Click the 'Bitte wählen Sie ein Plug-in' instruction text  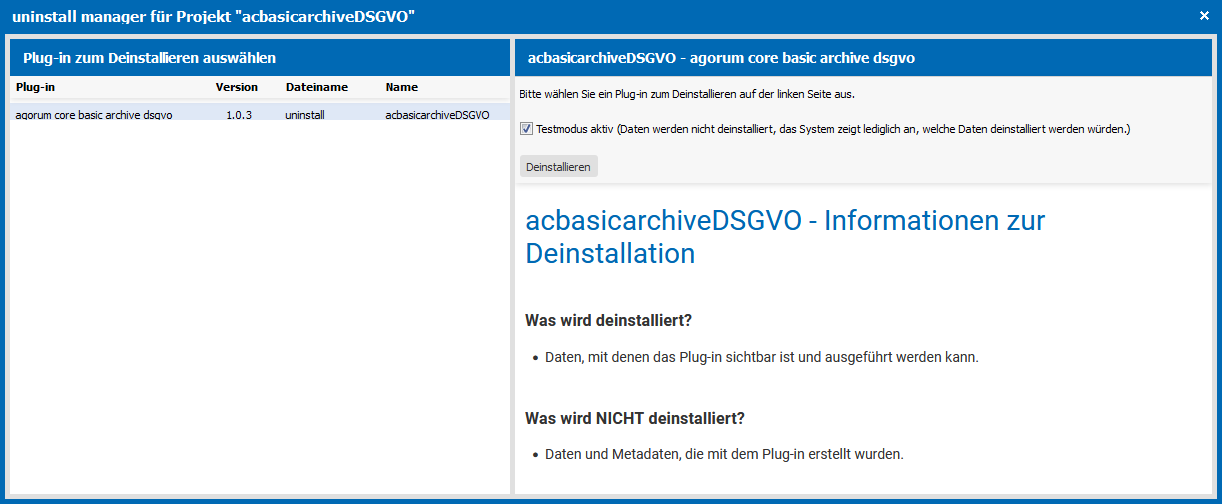click(x=687, y=94)
